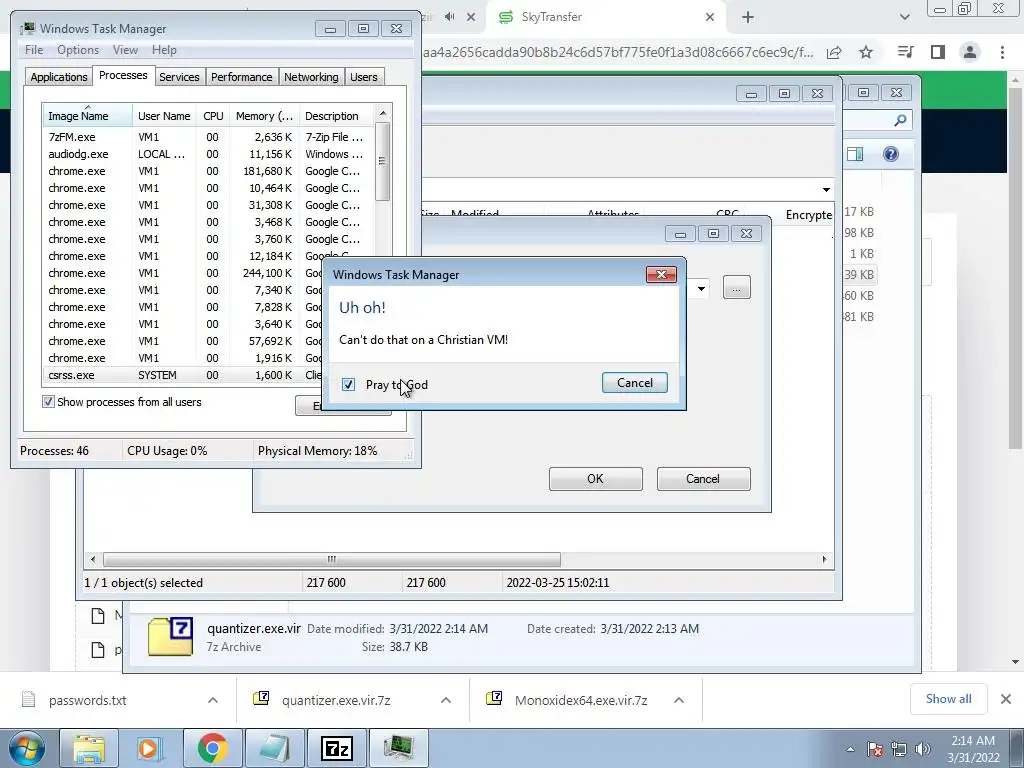Sort processes by CPU column
The width and height of the screenshot is (1024, 768).
(x=213, y=116)
